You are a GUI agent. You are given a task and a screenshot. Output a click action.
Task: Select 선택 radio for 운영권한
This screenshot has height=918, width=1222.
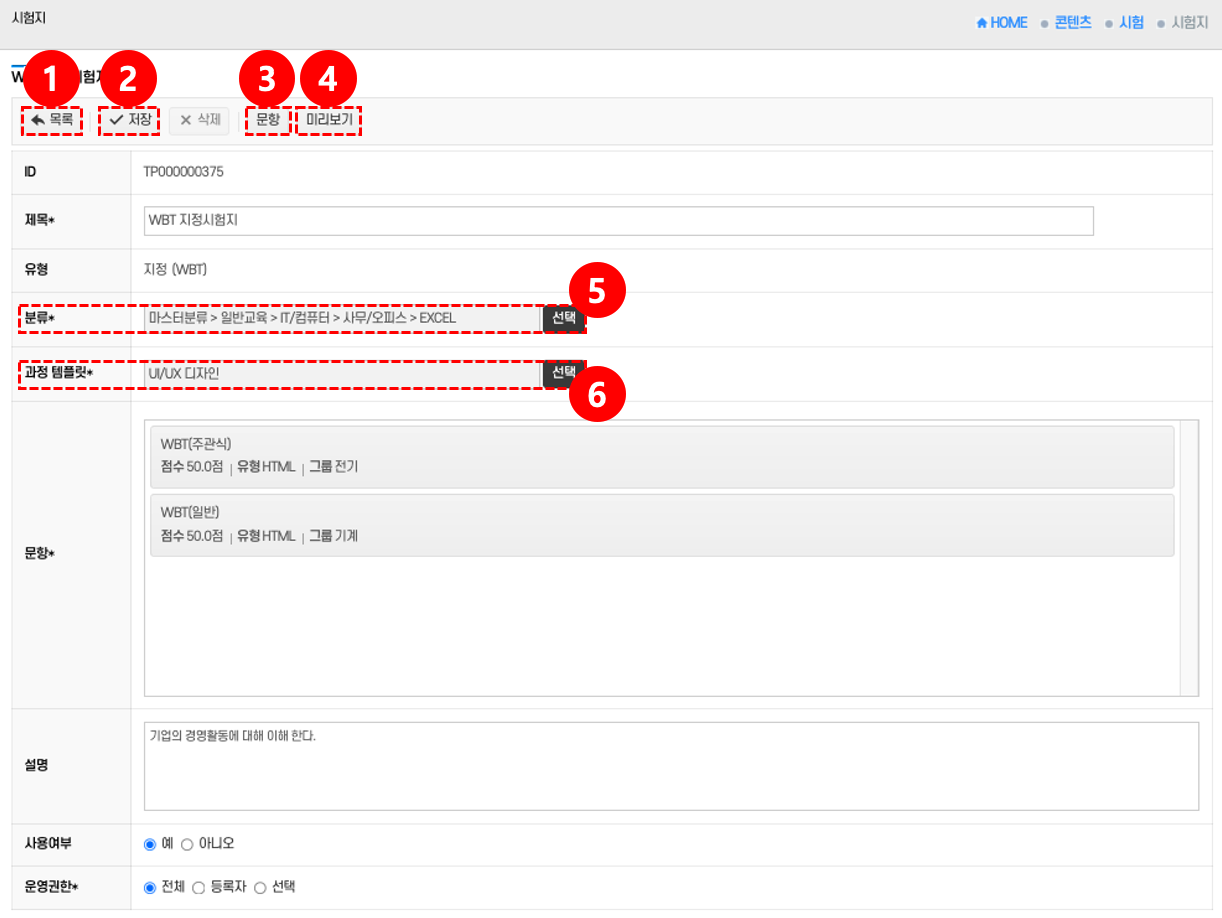click(x=260, y=887)
